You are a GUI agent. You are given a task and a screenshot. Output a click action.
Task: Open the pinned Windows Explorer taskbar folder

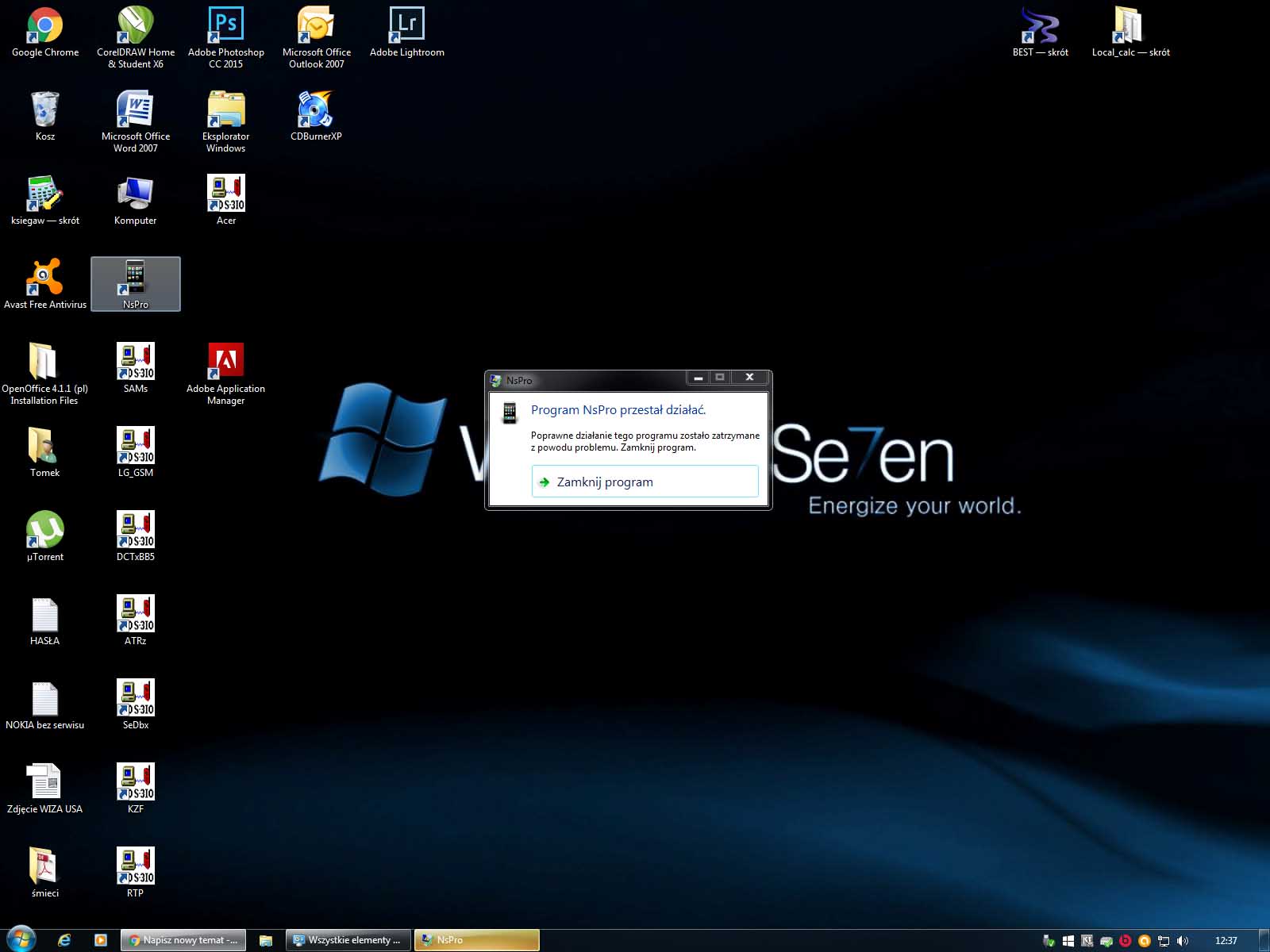(x=266, y=940)
